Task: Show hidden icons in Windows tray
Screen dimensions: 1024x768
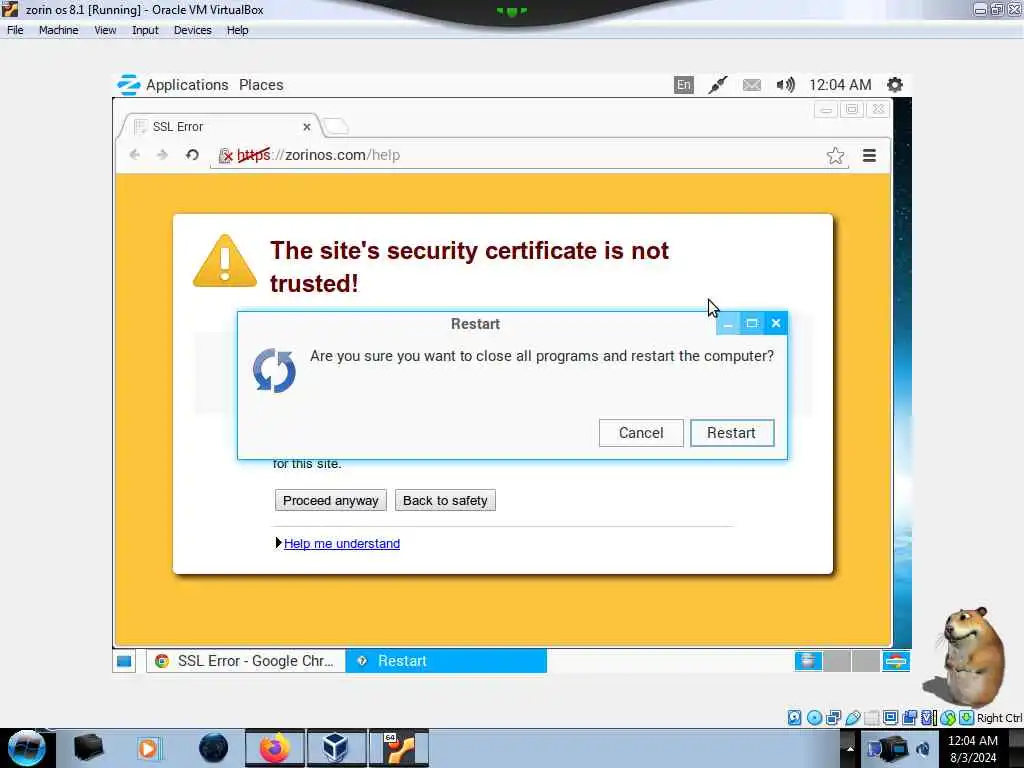Action: [x=850, y=748]
